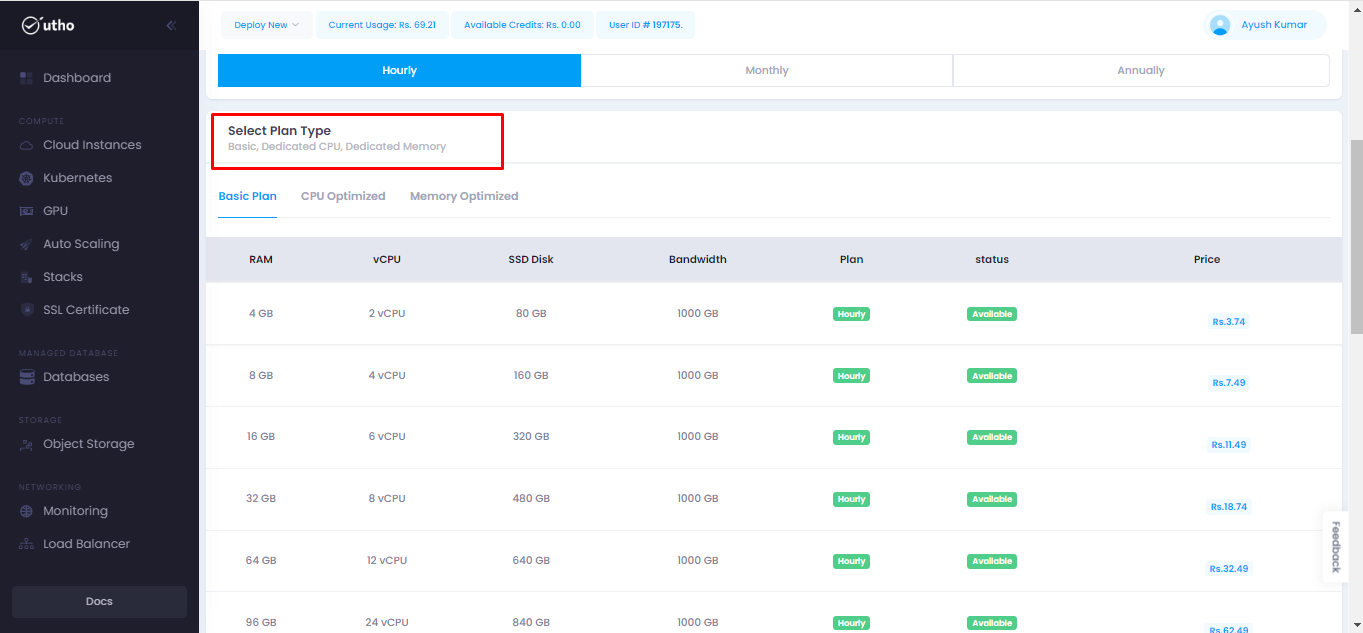
Task: Open the Feedback side tab
Action: coord(1335,546)
